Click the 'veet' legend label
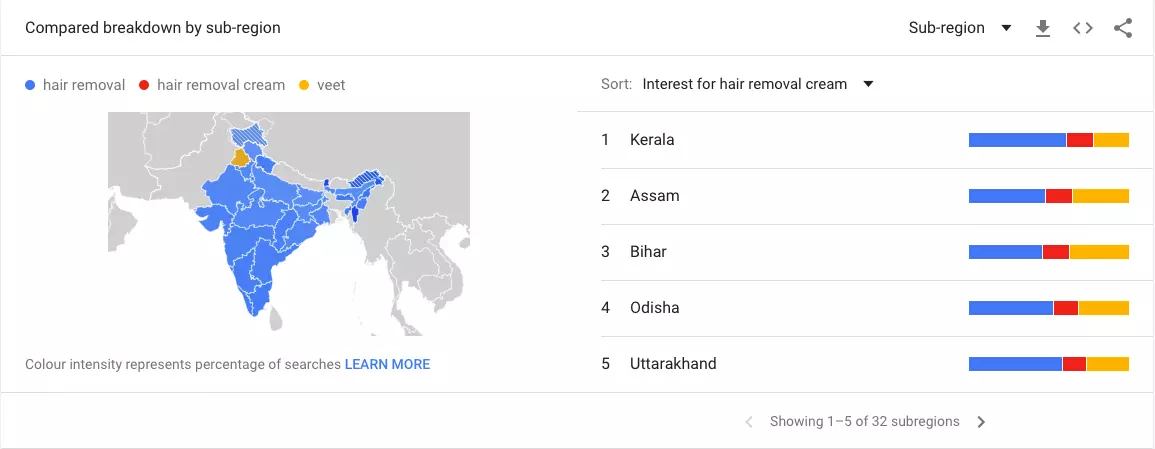 (x=331, y=86)
